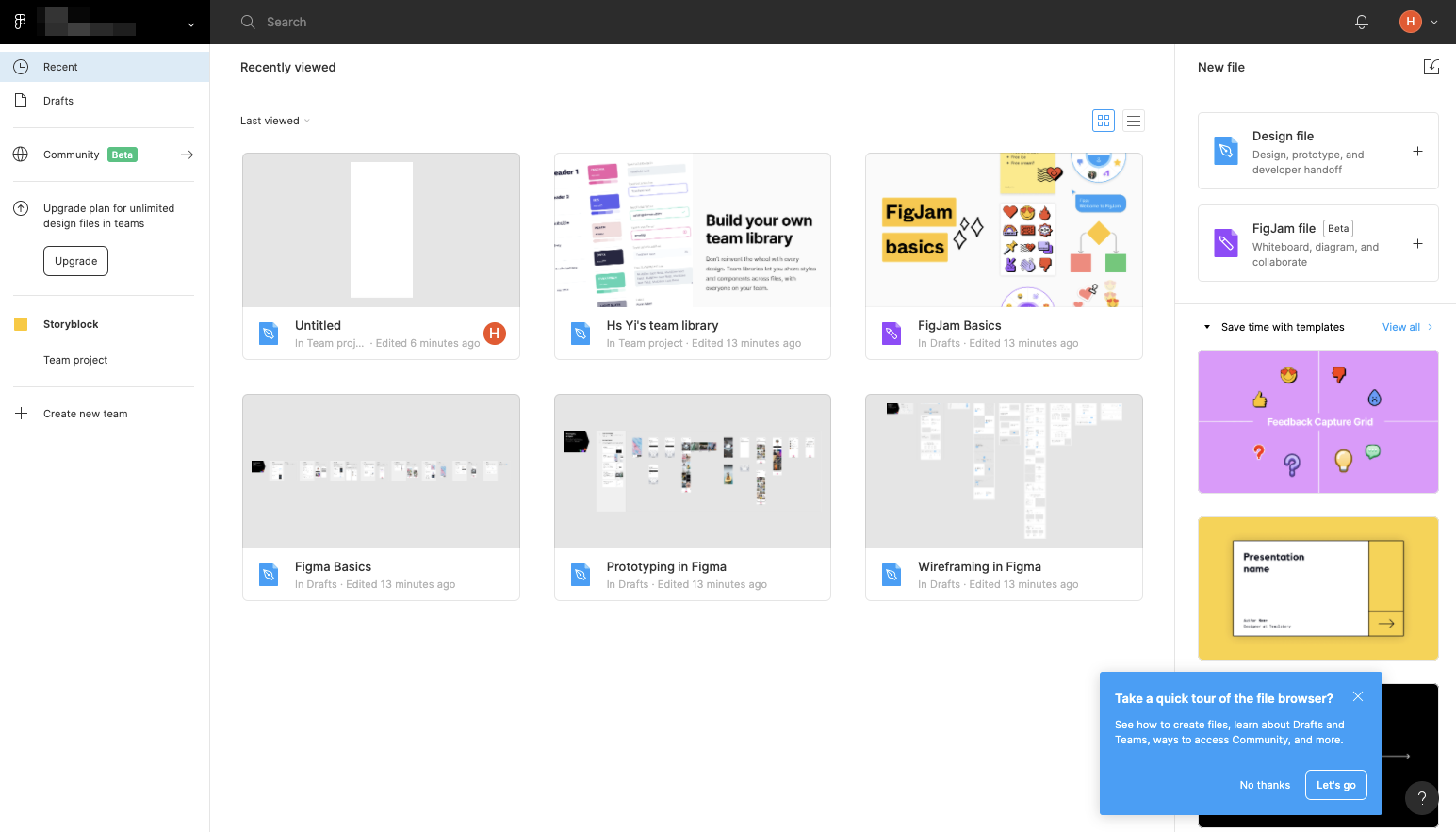The image size is (1456, 832).
Task: Expand the account workspace dropdown chevron
Action: point(191,24)
